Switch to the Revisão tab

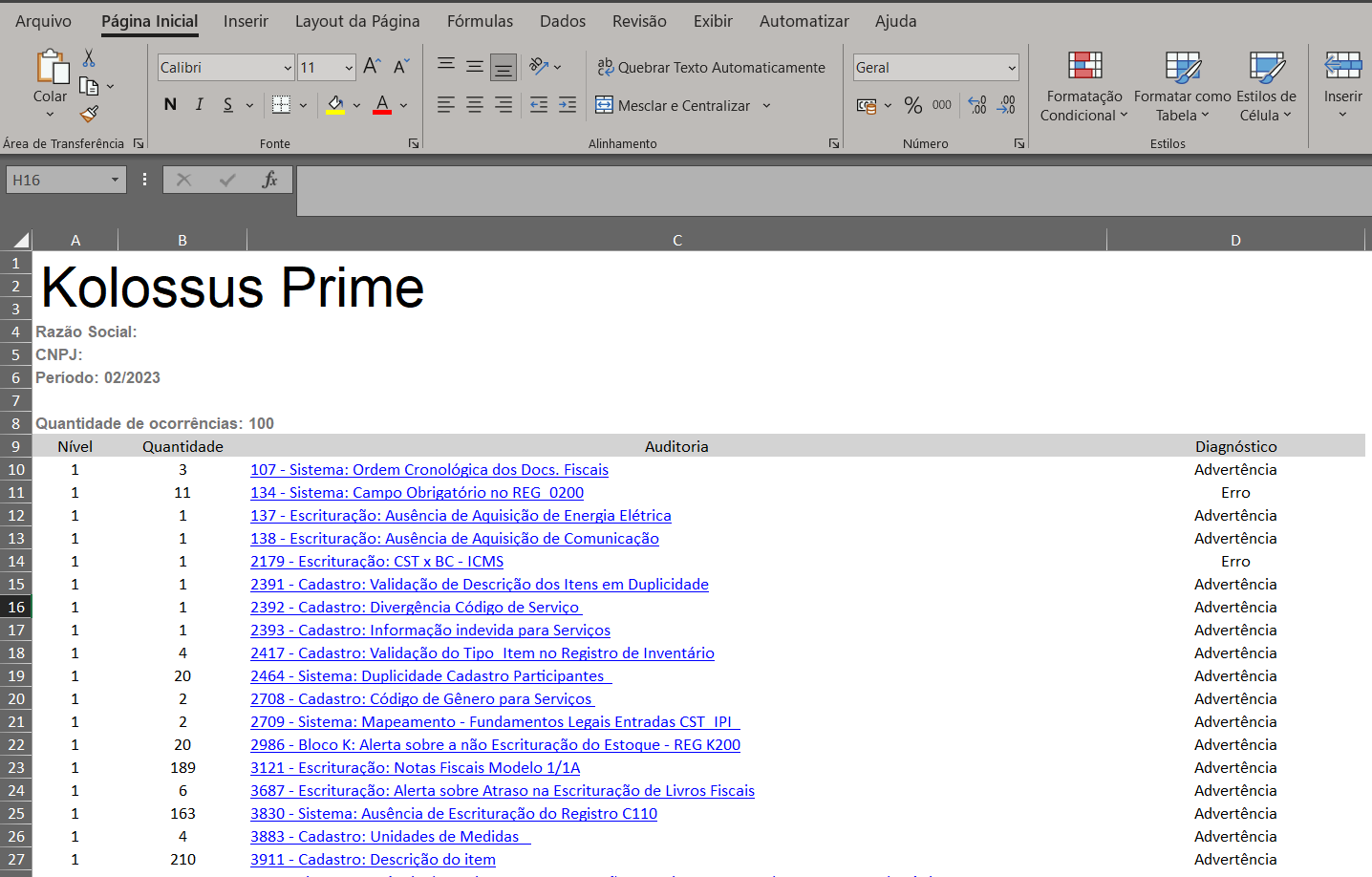click(x=639, y=21)
